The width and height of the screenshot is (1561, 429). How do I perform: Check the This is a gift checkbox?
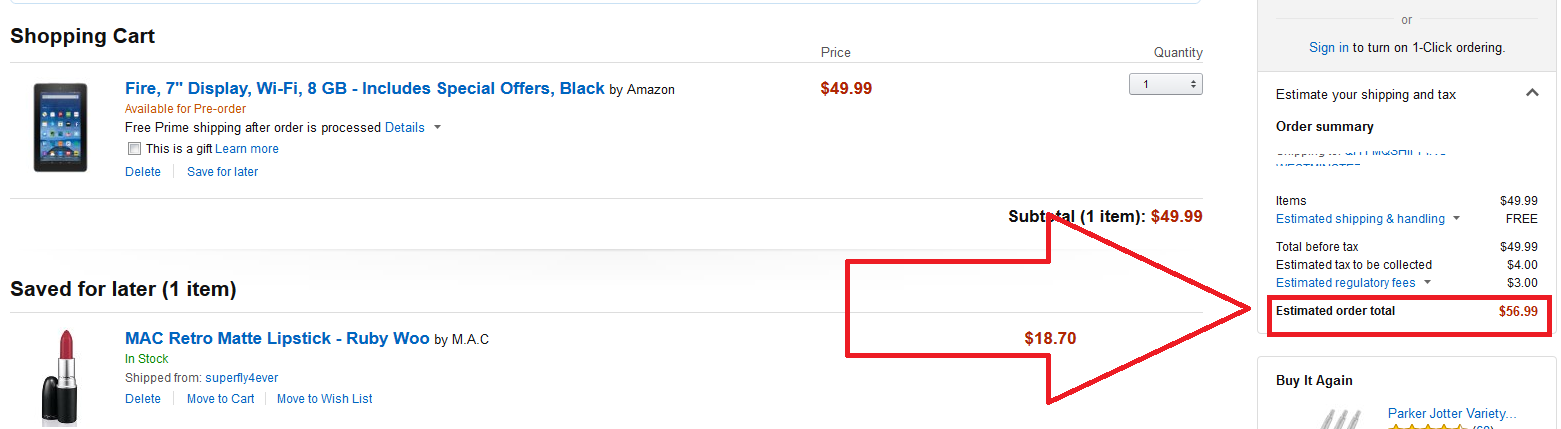(135, 149)
